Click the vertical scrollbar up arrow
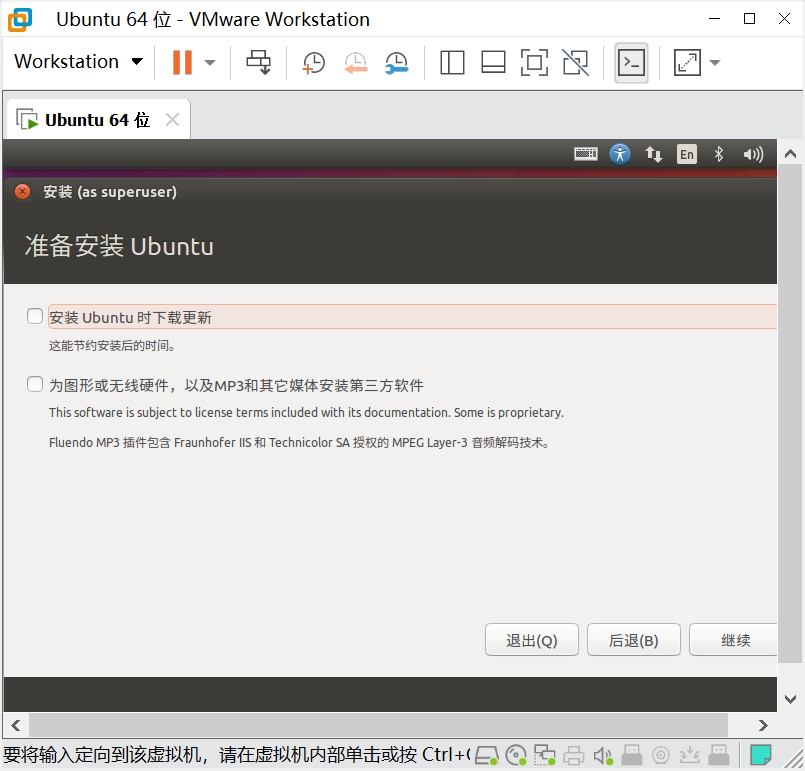The height and width of the screenshot is (771, 805). [x=791, y=153]
